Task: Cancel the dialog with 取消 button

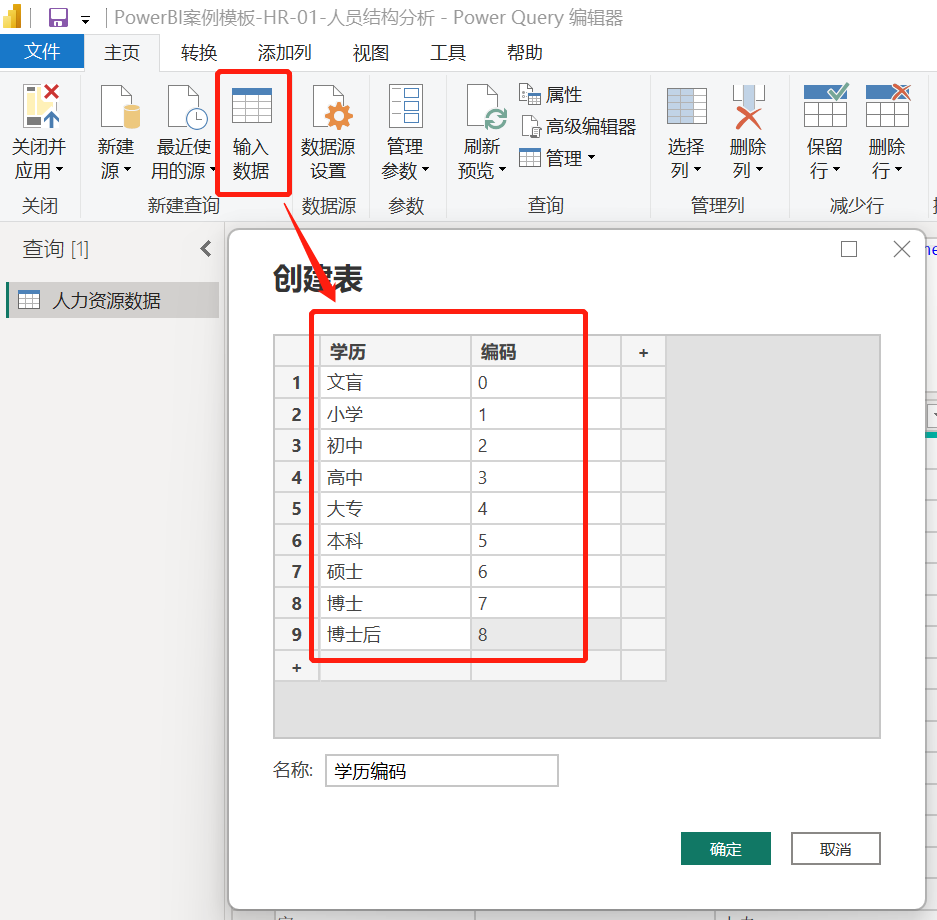Action: [835, 848]
